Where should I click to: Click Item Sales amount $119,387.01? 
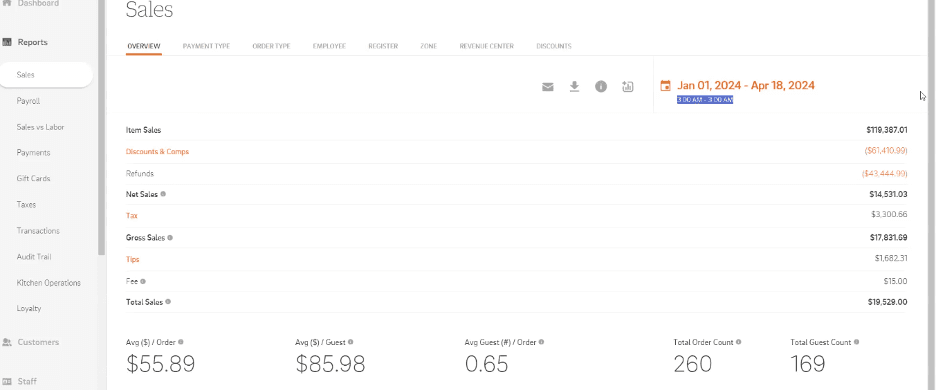[x=887, y=130]
